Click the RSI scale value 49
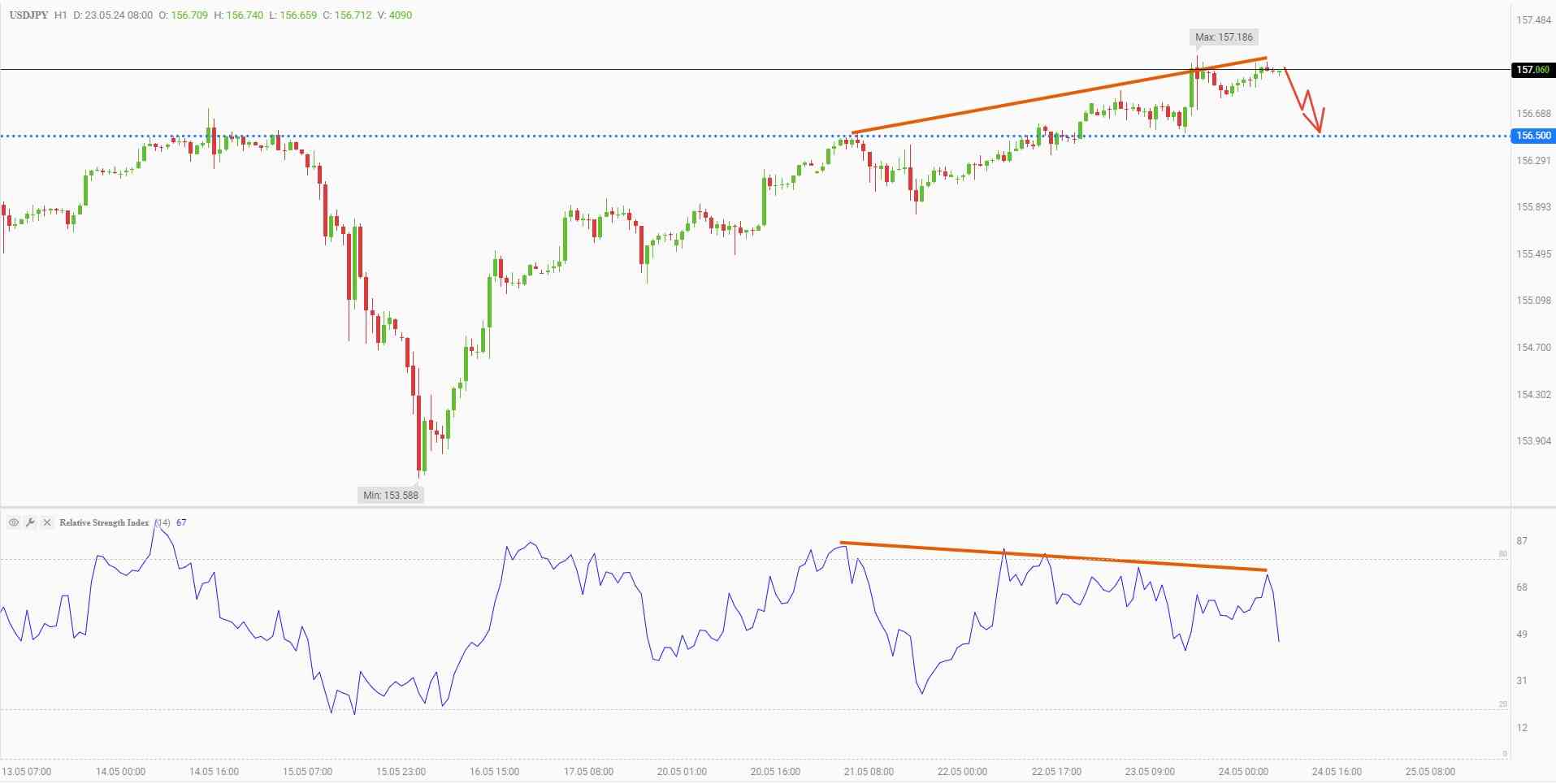 click(x=1522, y=635)
